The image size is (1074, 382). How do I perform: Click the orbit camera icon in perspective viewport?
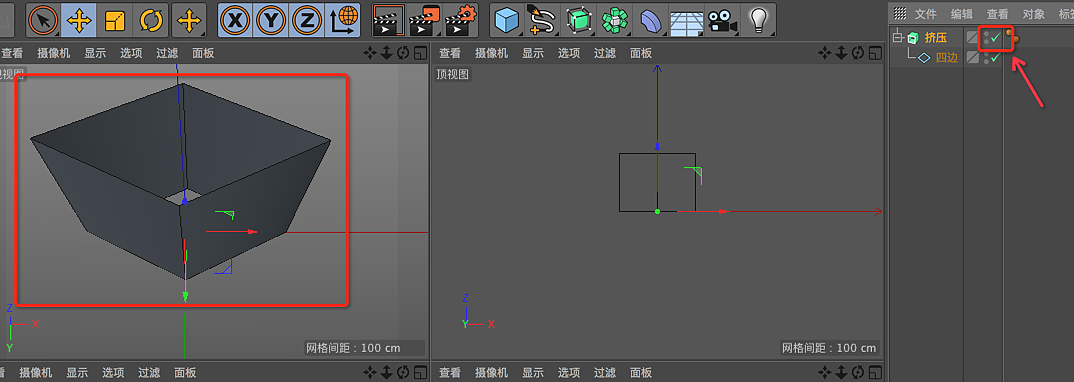(402, 53)
